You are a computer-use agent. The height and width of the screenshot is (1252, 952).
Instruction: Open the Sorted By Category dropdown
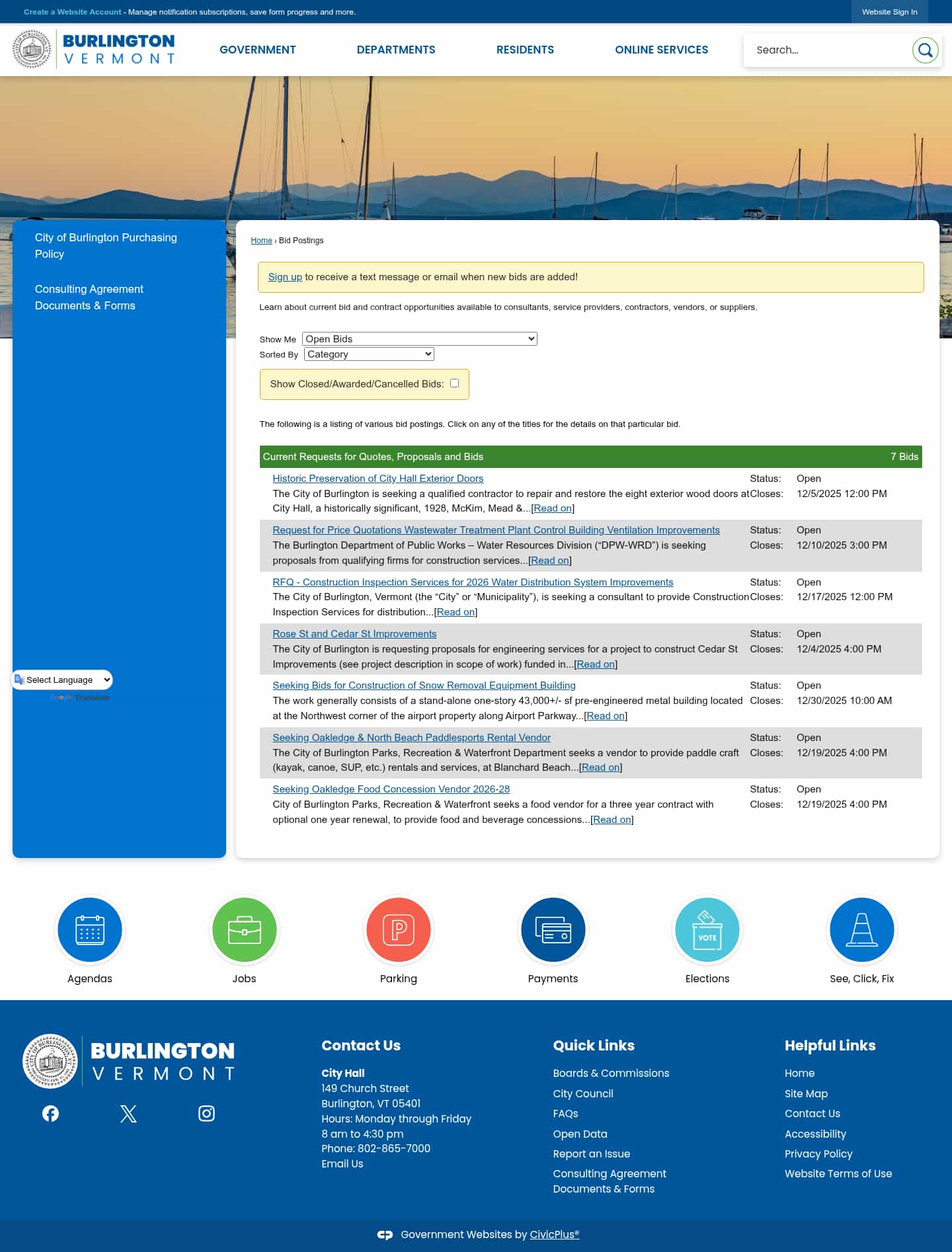pos(369,354)
